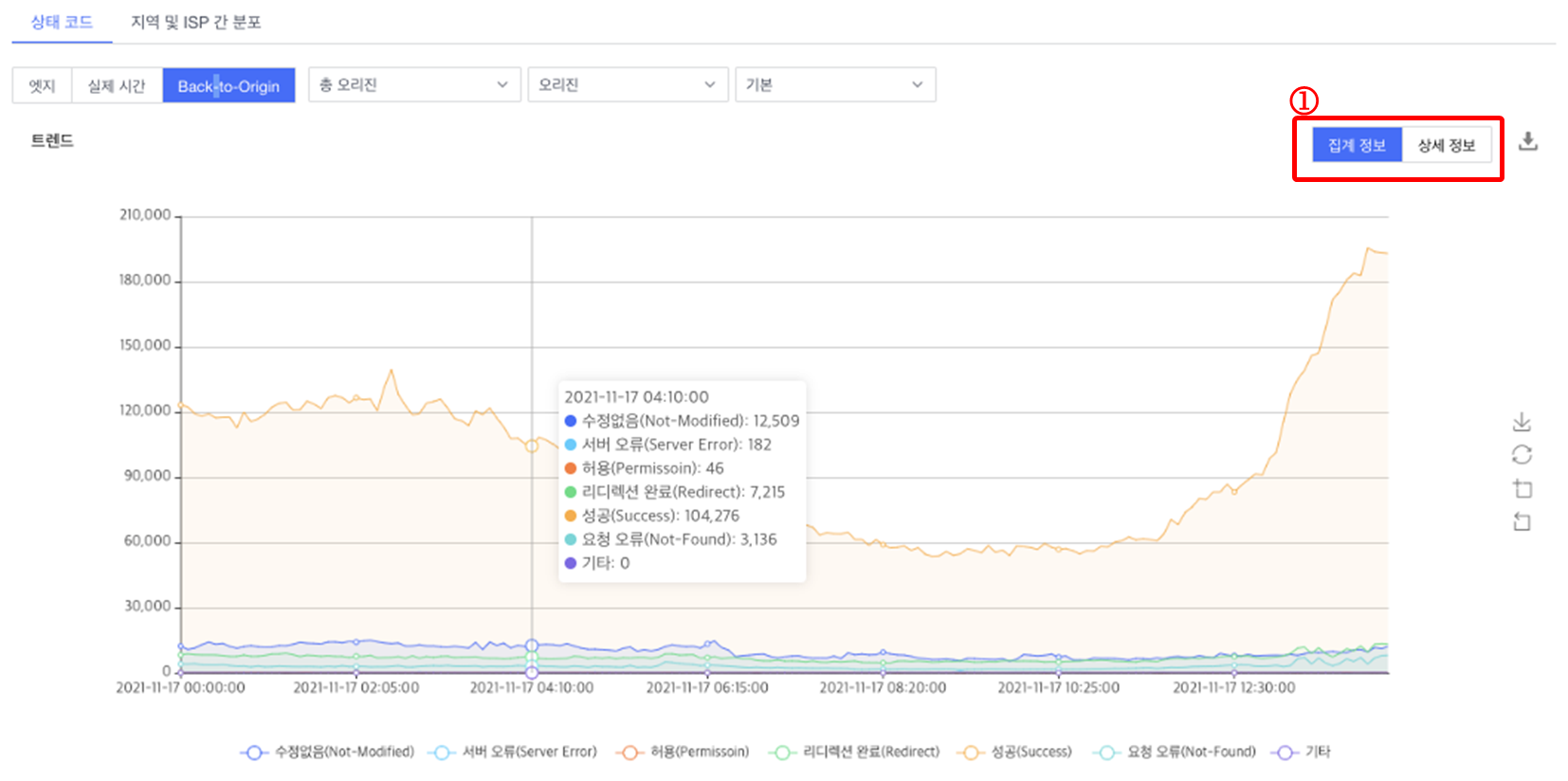Toggle 허용(Permissoin) legend series
This screenshot has width=1568, height=781.
683,752
